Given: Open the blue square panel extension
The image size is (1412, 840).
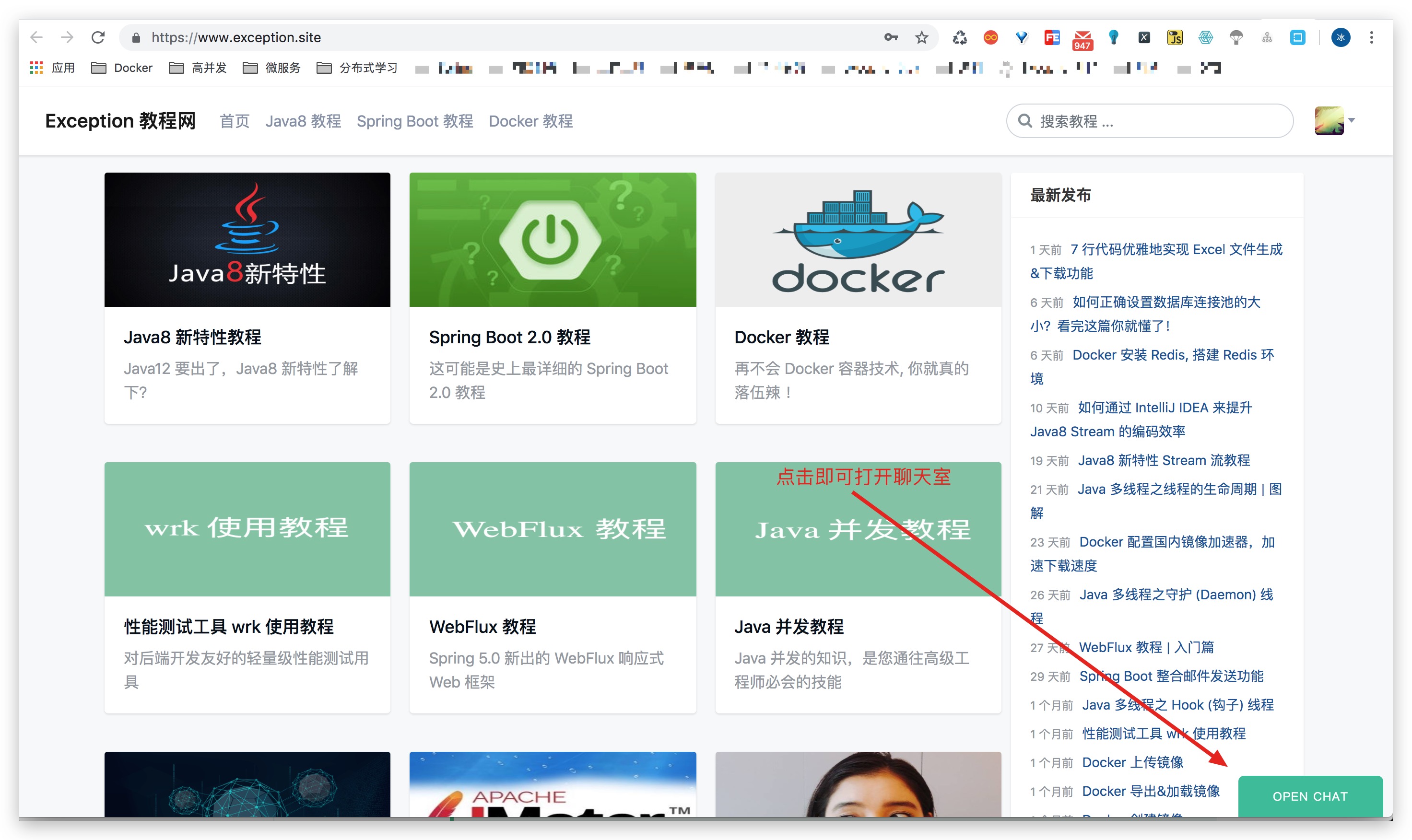Looking at the screenshot, I should pyautogui.click(x=1297, y=37).
